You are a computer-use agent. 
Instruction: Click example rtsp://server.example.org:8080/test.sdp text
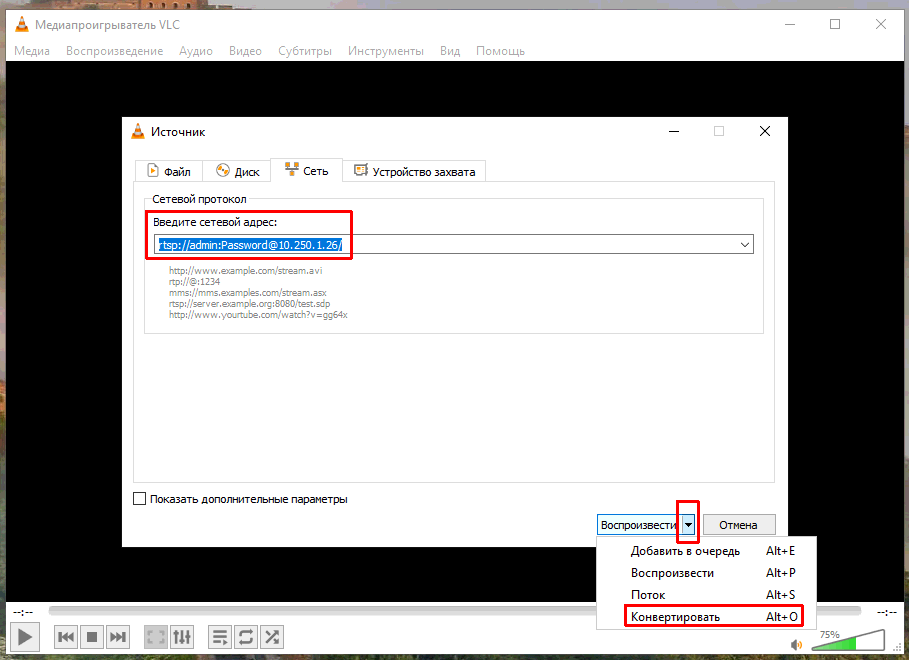[x=249, y=304]
